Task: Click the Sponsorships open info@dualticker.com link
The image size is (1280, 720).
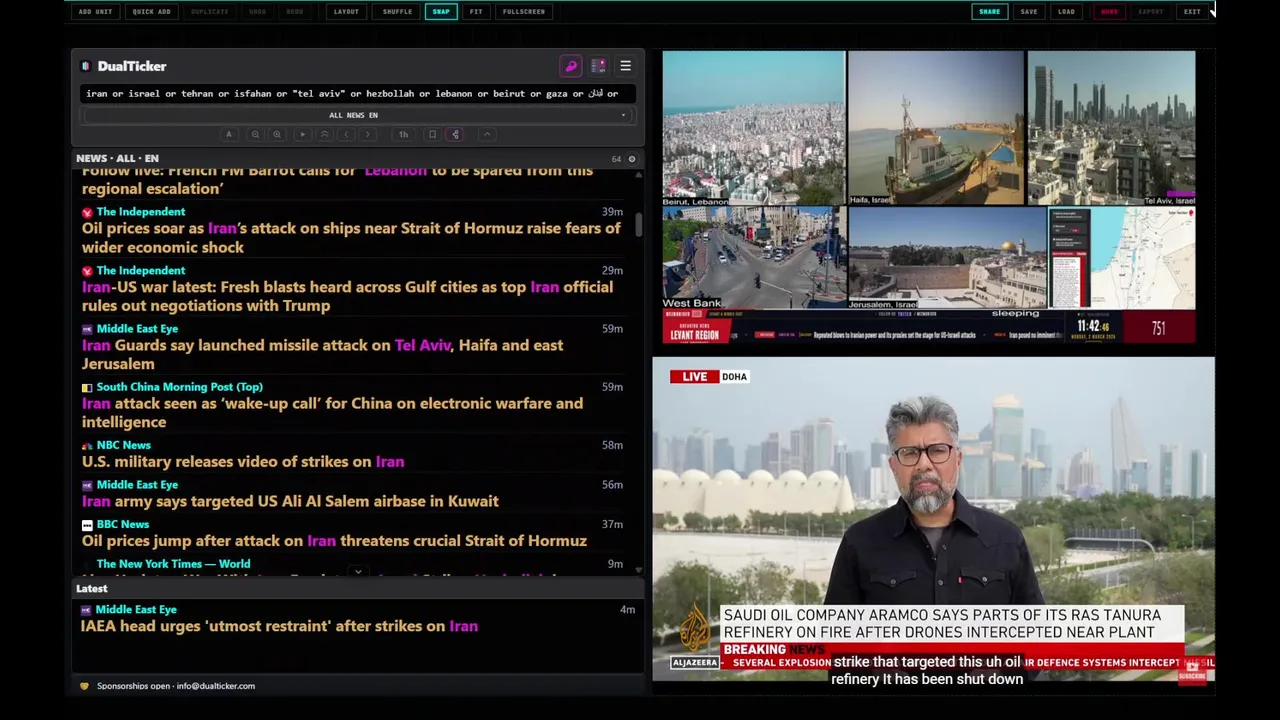Action: click(176, 686)
